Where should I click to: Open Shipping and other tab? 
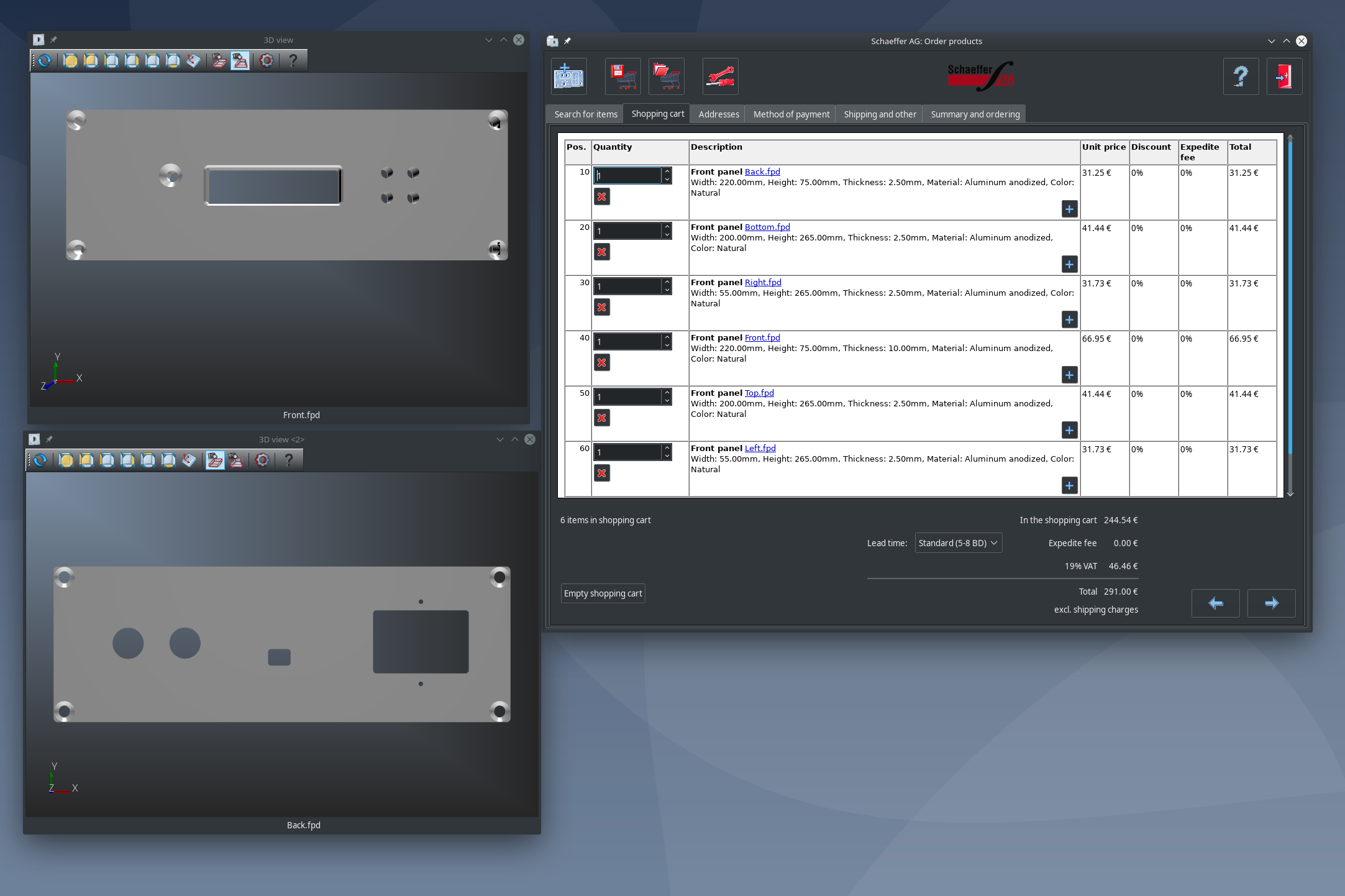(880, 114)
